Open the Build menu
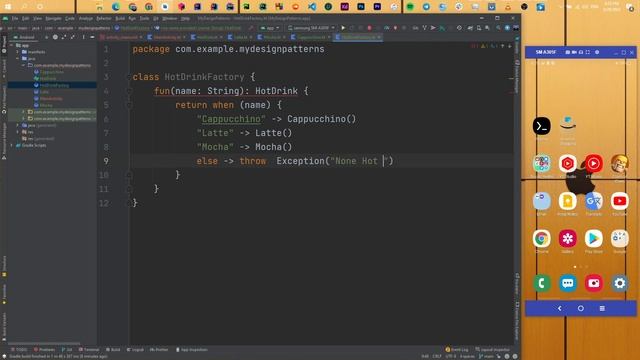This screenshot has width=640, height=360. [x=120, y=18]
